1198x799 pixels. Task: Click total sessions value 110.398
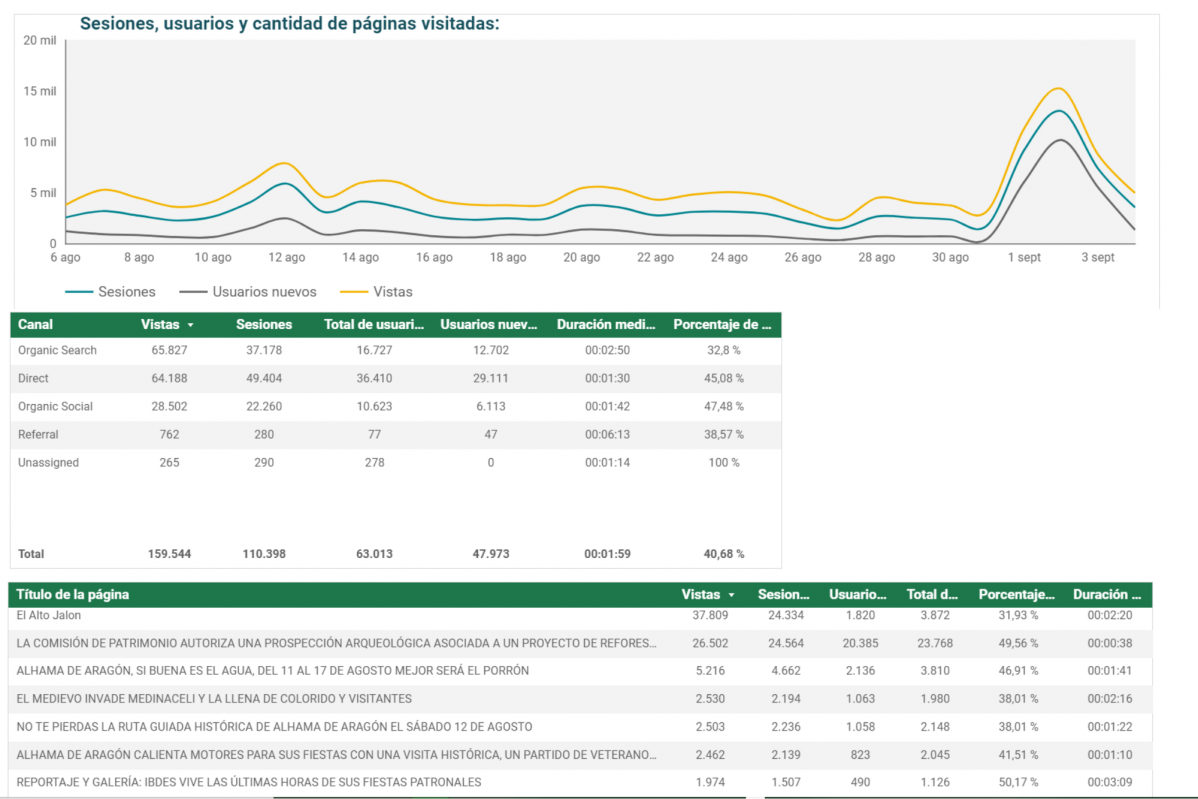tap(264, 554)
